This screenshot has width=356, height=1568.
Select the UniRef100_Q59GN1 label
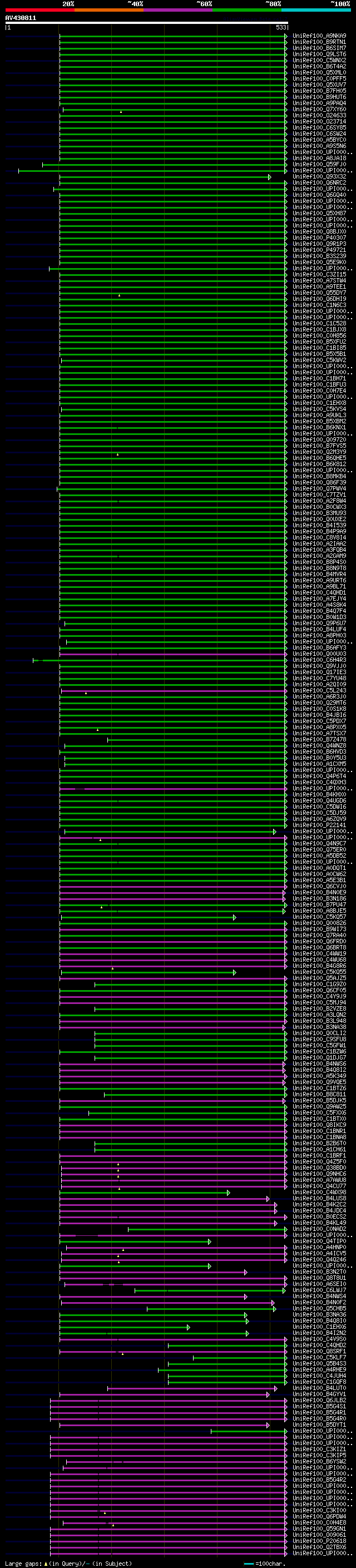319,1529
